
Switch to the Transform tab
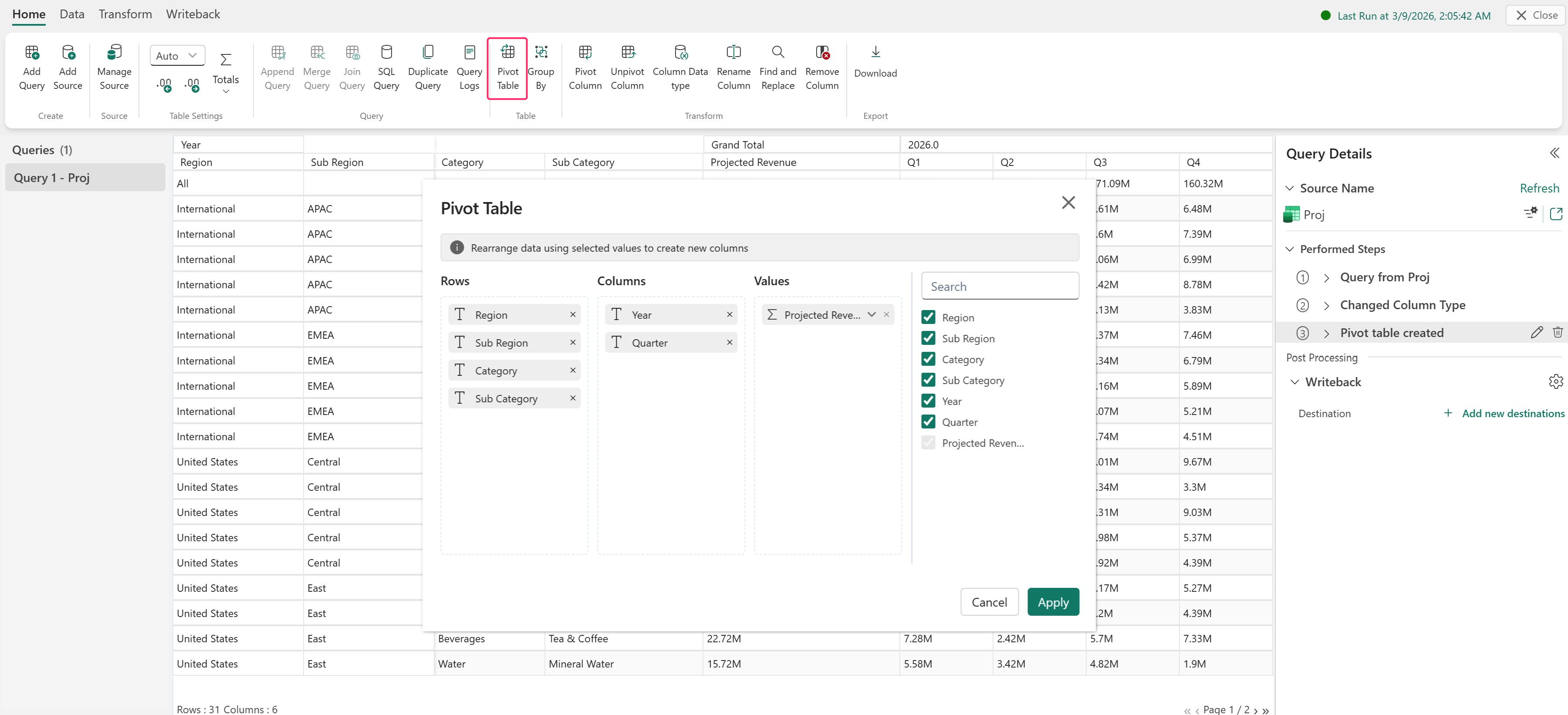[125, 14]
